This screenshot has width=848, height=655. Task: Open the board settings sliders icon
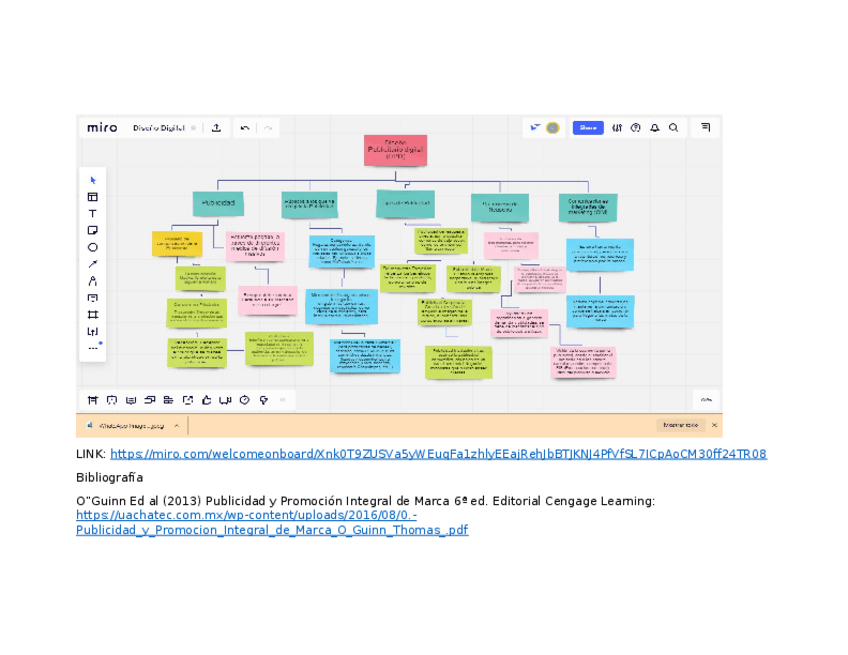[x=617, y=128]
